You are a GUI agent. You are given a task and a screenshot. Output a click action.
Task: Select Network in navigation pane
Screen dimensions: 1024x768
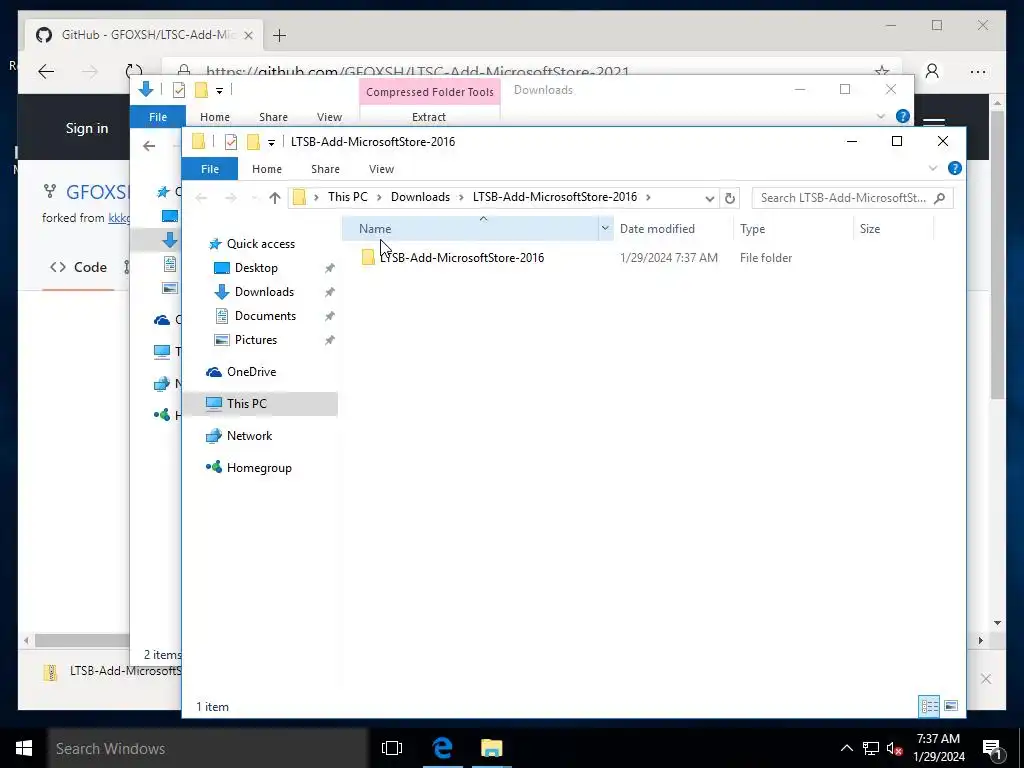(249, 436)
